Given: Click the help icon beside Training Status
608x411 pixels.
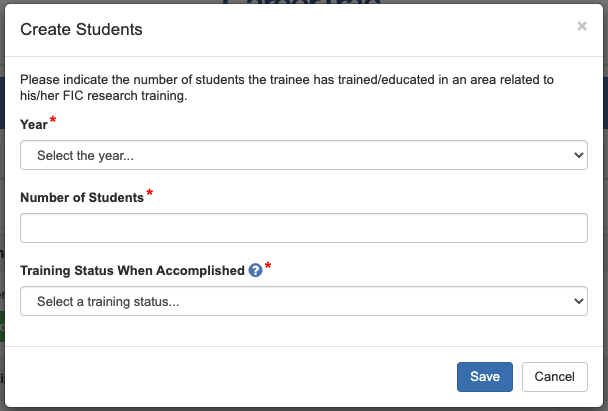Looking at the screenshot, I should tap(255, 271).
